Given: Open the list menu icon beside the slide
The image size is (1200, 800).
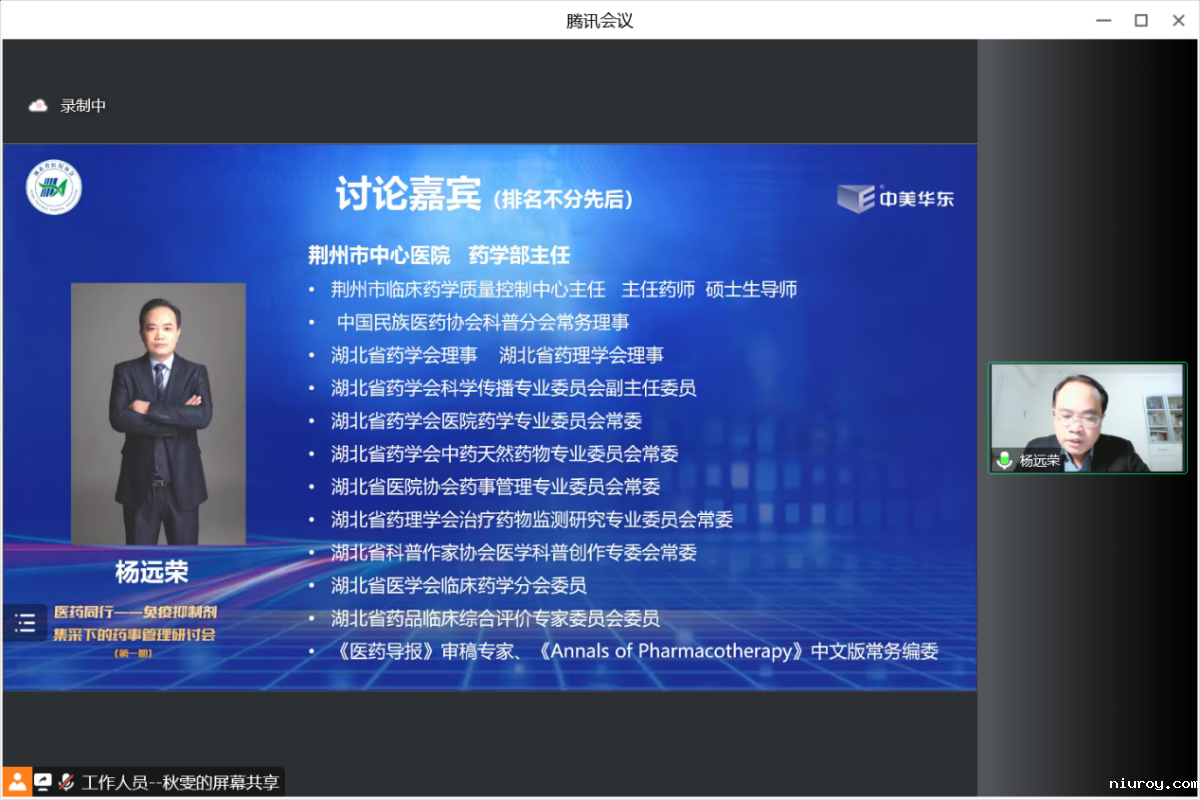Looking at the screenshot, I should click(x=25, y=624).
